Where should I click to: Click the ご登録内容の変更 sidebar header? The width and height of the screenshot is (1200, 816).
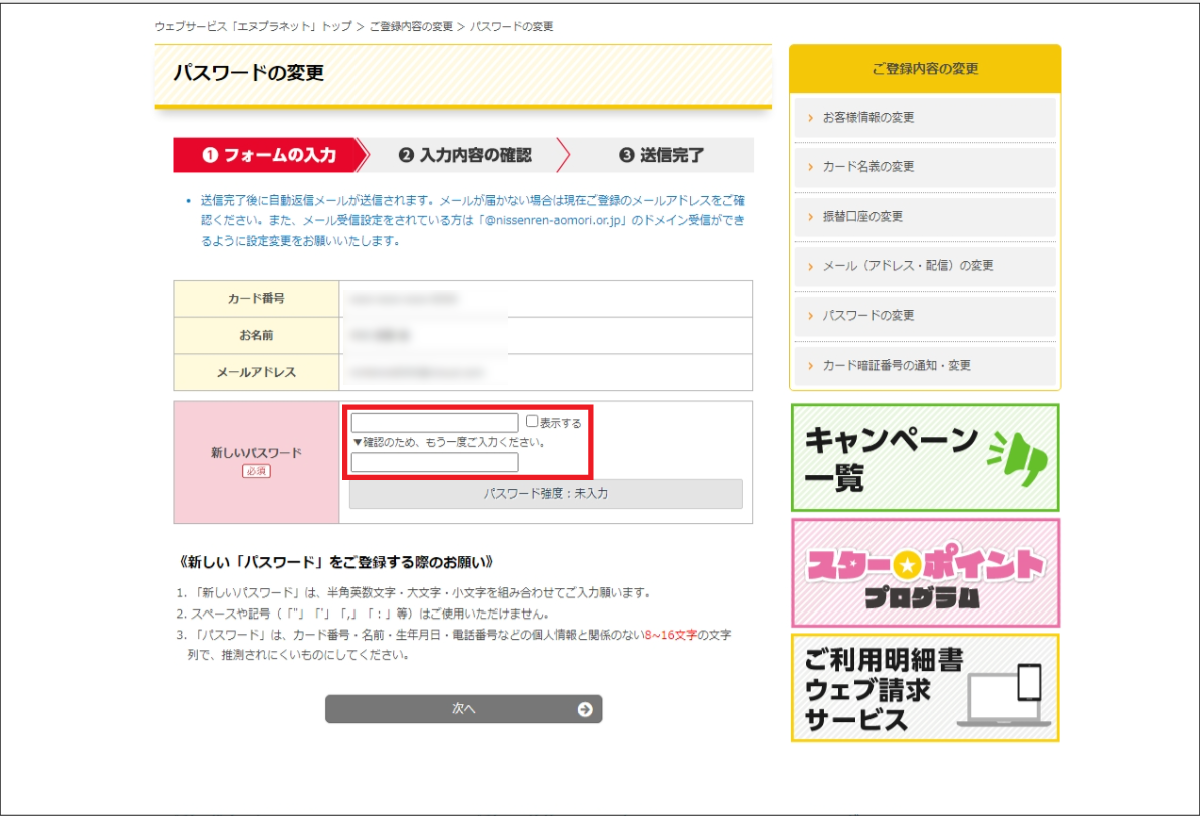[x=925, y=69]
